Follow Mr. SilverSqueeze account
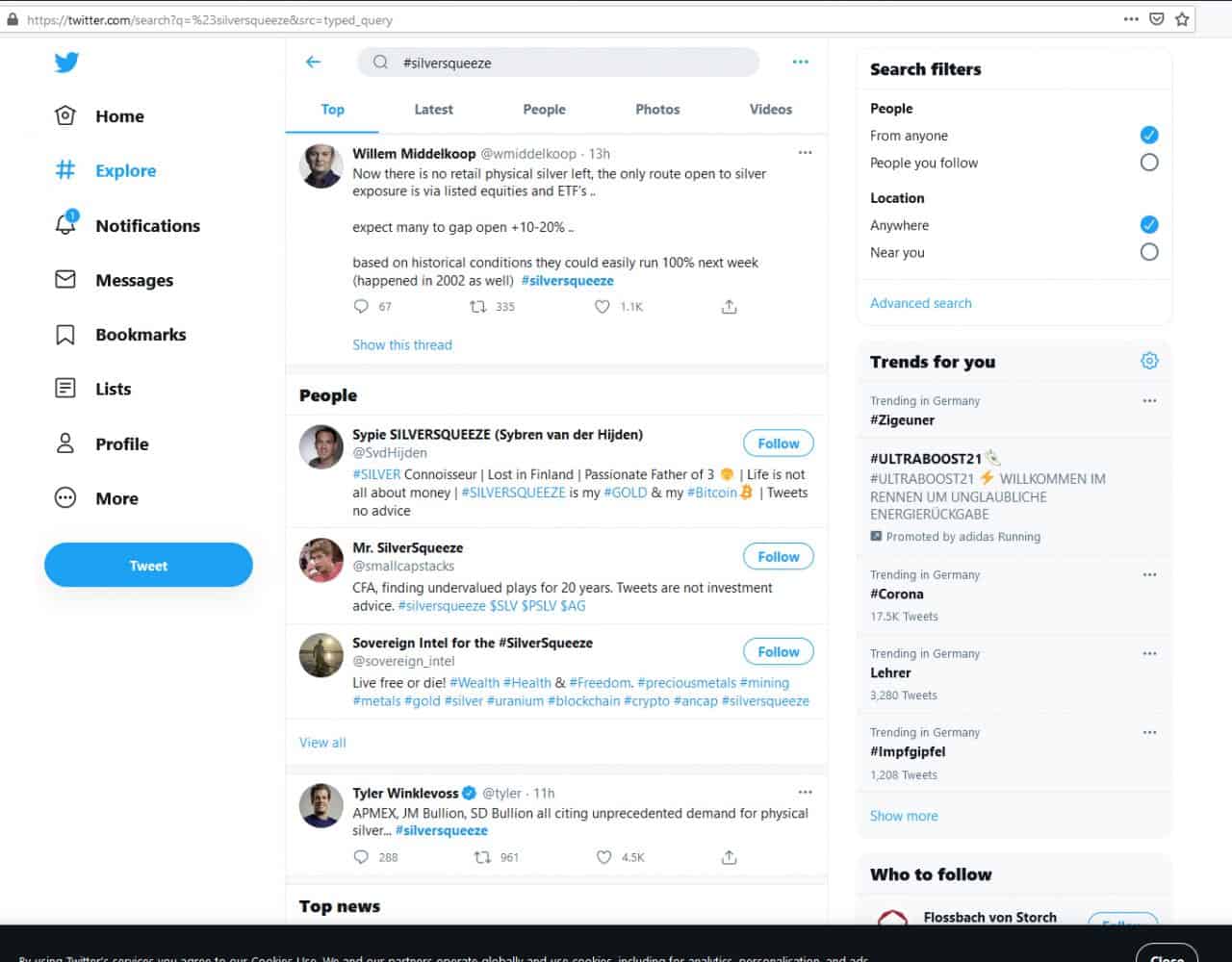This screenshot has height=962, width=1232. tap(778, 557)
